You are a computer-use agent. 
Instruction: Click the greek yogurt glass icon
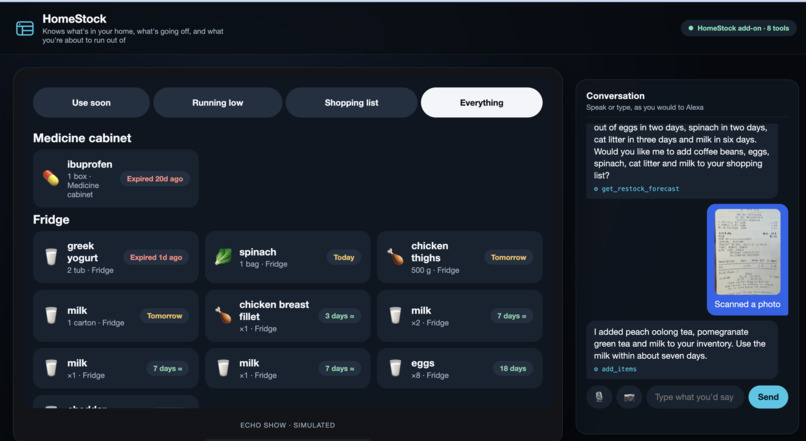51,256
